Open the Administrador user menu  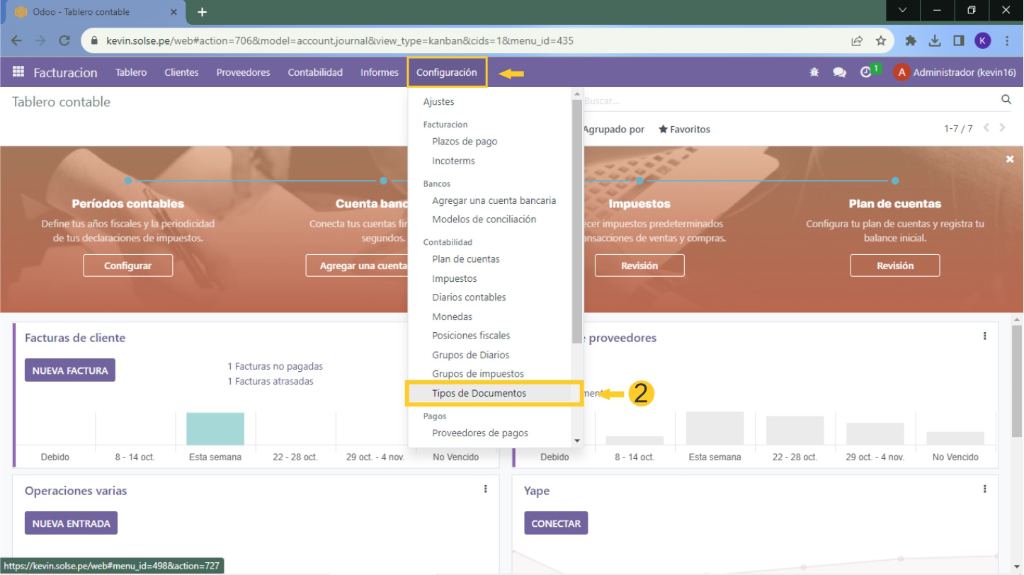click(954, 73)
